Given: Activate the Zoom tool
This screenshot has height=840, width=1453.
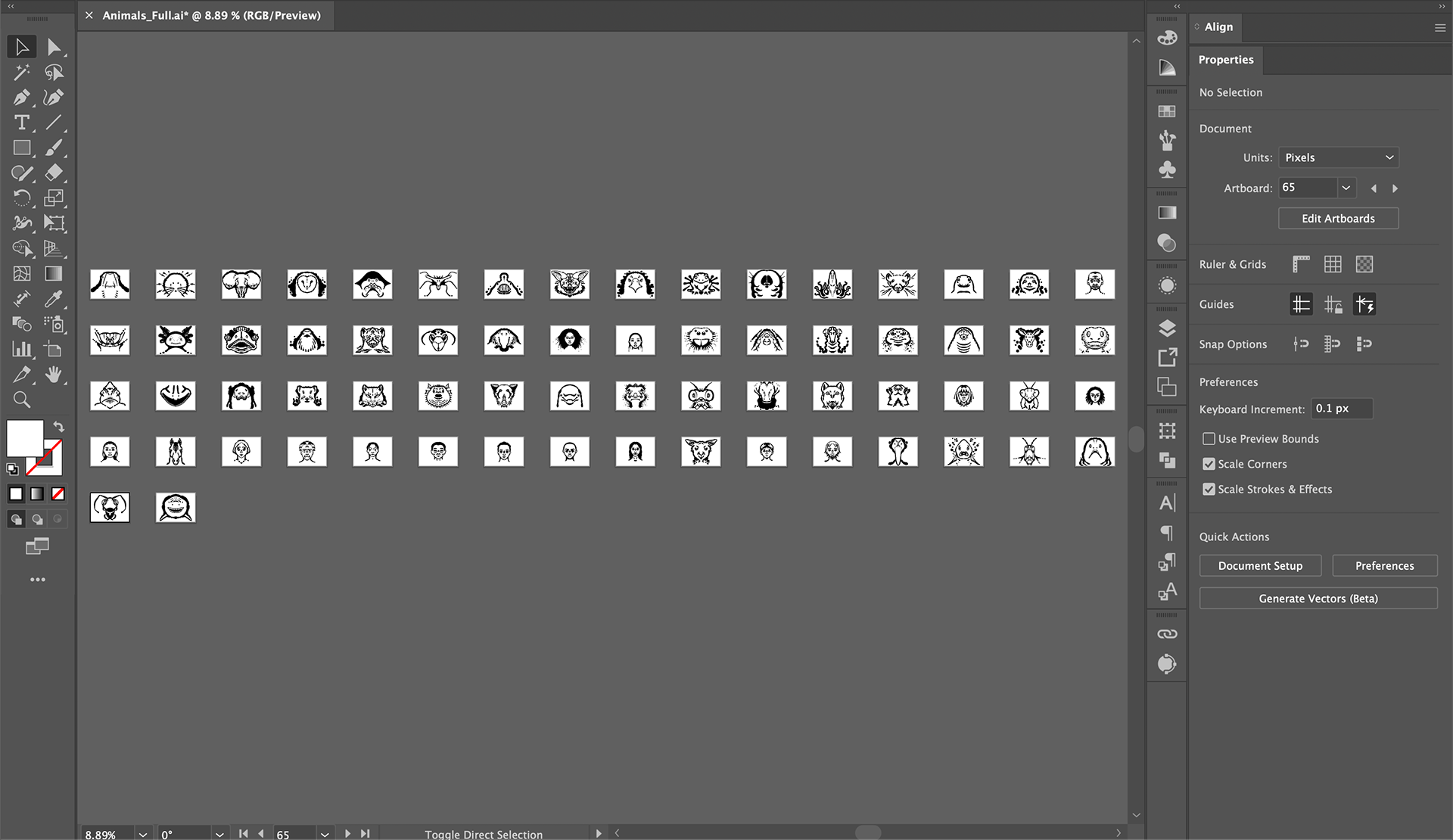Looking at the screenshot, I should [x=21, y=400].
